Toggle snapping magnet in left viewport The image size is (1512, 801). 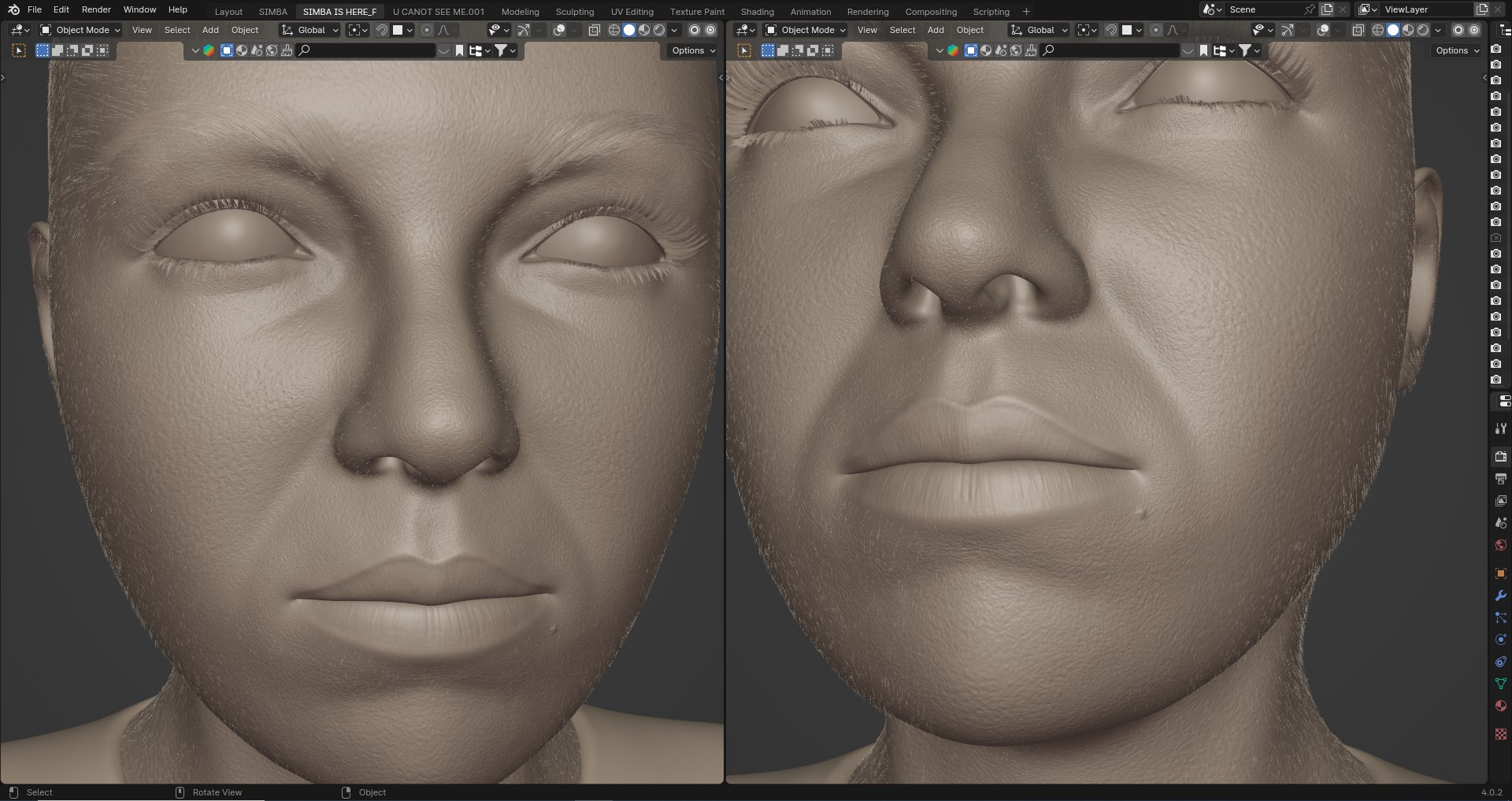382,30
